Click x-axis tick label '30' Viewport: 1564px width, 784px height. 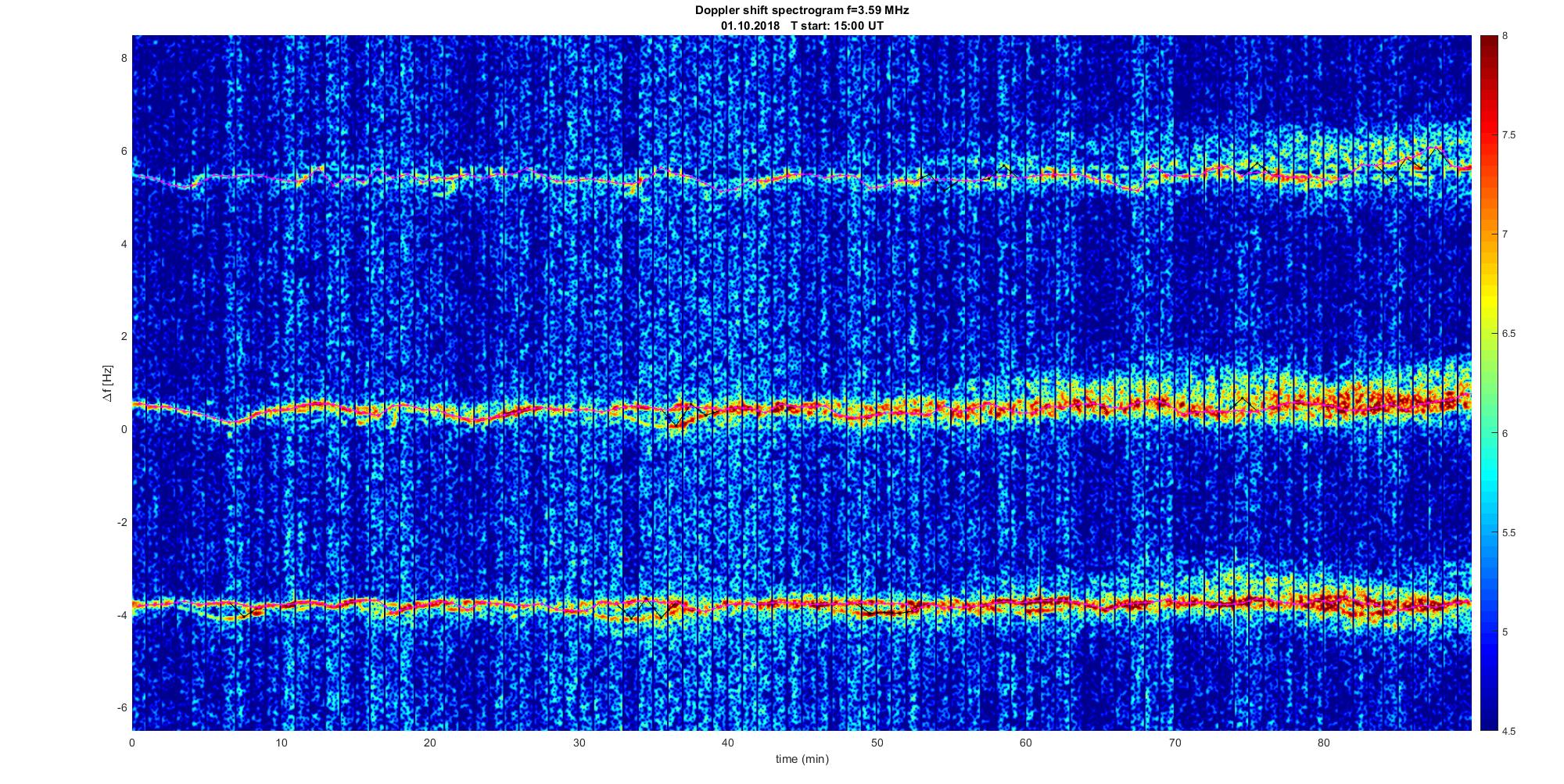(579, 743)
